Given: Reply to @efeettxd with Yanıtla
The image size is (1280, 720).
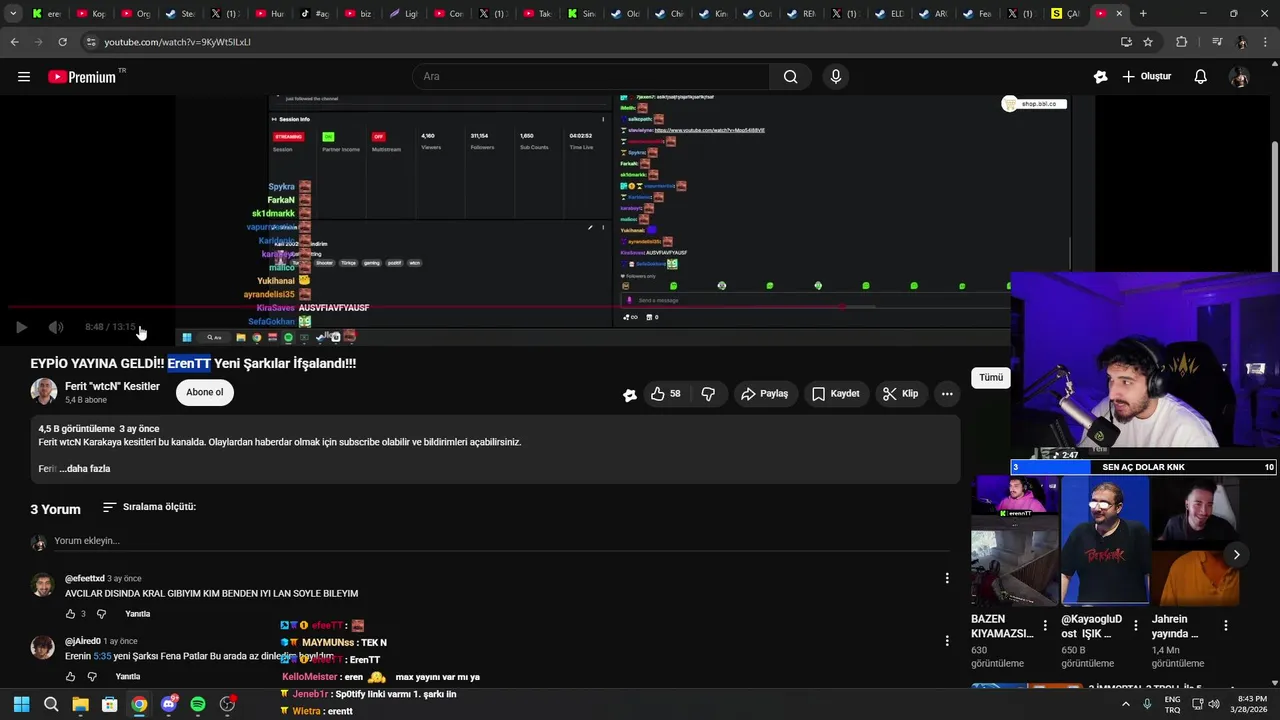Looking at the screenshot, I should tap(138, 614).
